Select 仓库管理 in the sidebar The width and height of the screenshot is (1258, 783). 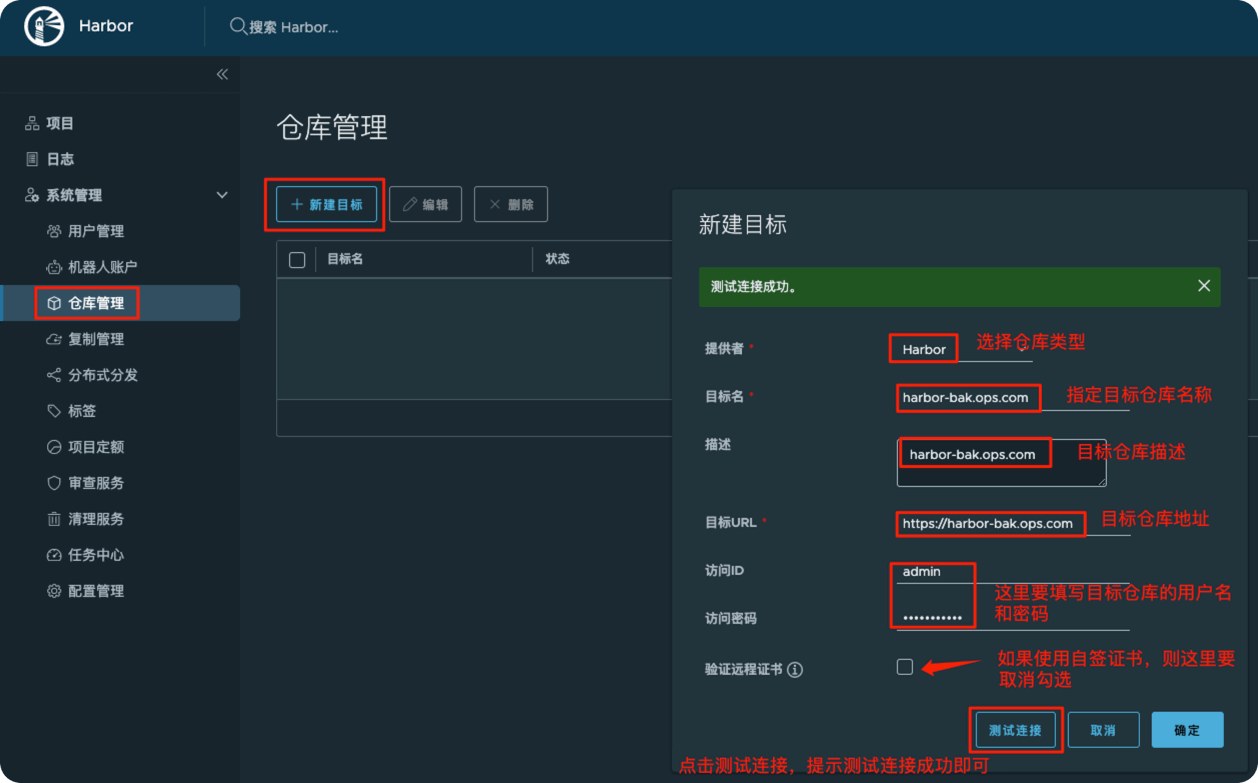click(120, 303)
